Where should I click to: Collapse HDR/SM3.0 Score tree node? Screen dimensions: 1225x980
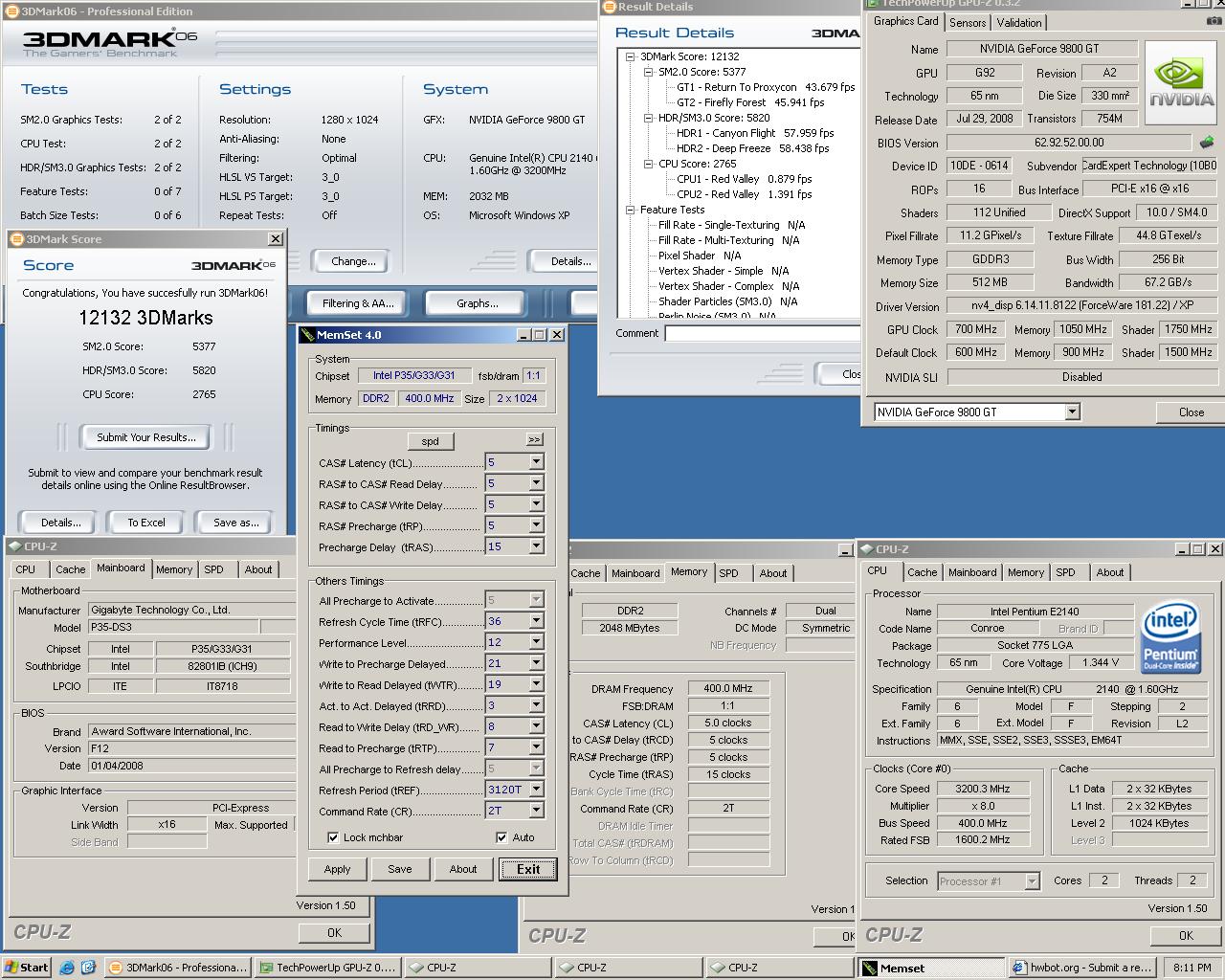(649, 118)
